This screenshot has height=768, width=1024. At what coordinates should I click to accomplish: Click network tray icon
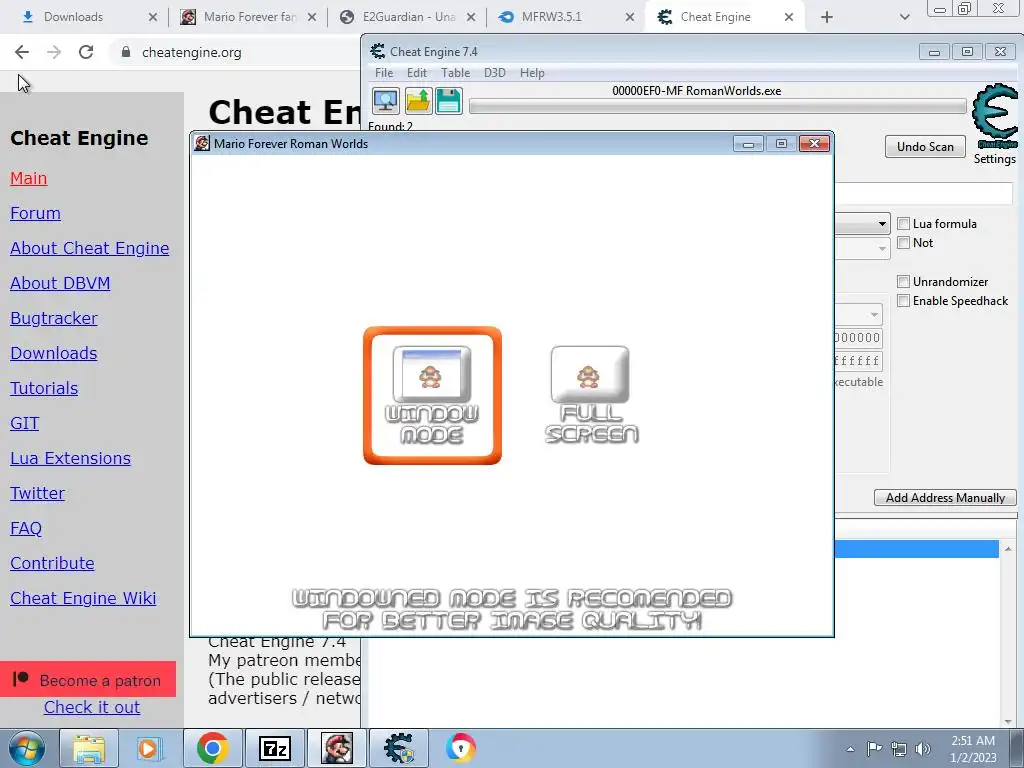point(899,749)
